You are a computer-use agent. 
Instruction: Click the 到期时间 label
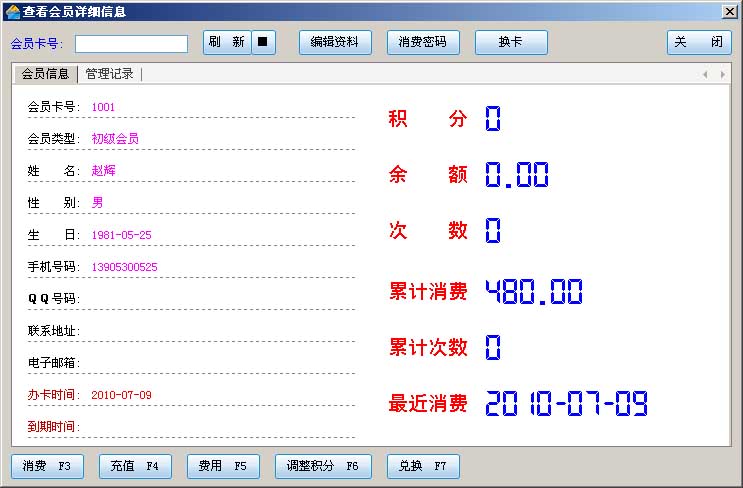54,427
